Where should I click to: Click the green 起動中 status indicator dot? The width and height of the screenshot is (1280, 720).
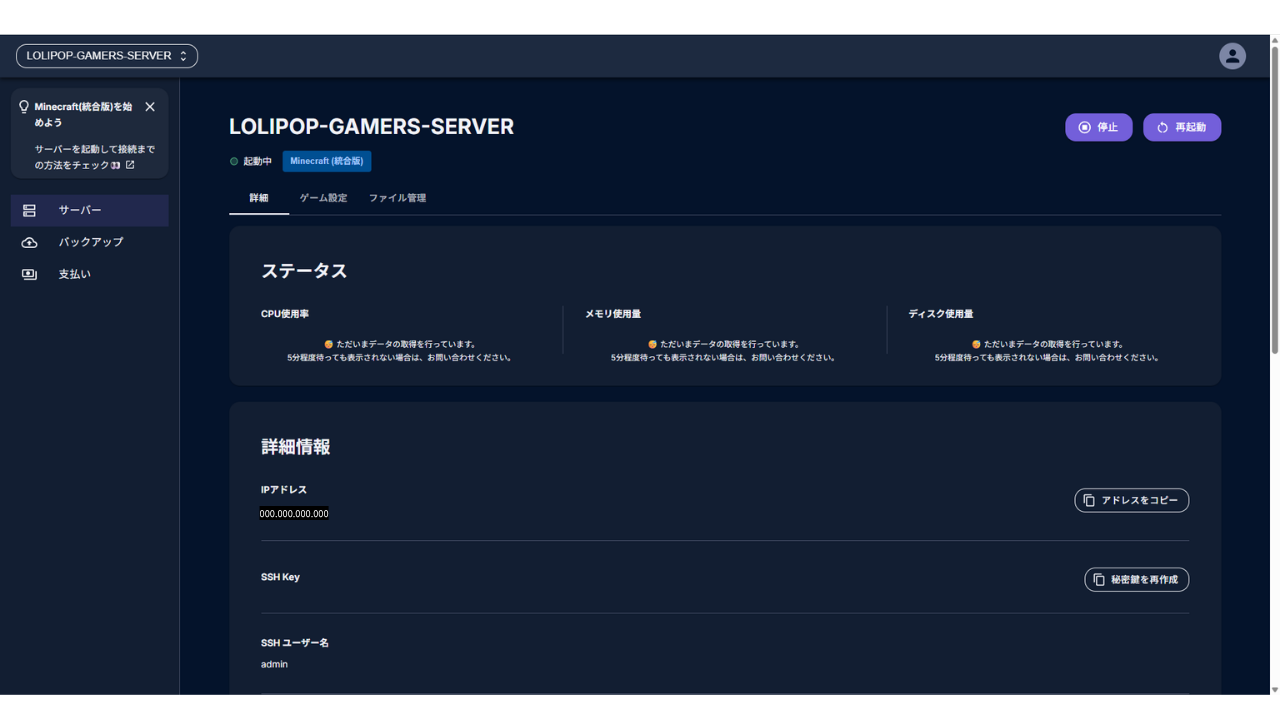(x=234, y=161)
